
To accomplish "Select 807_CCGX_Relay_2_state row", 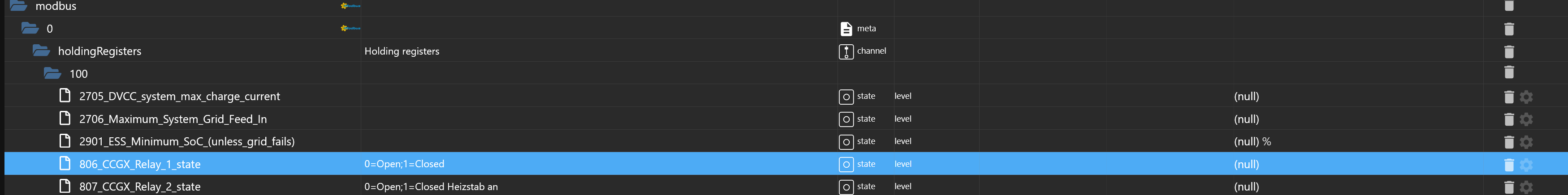I will 139,187.
